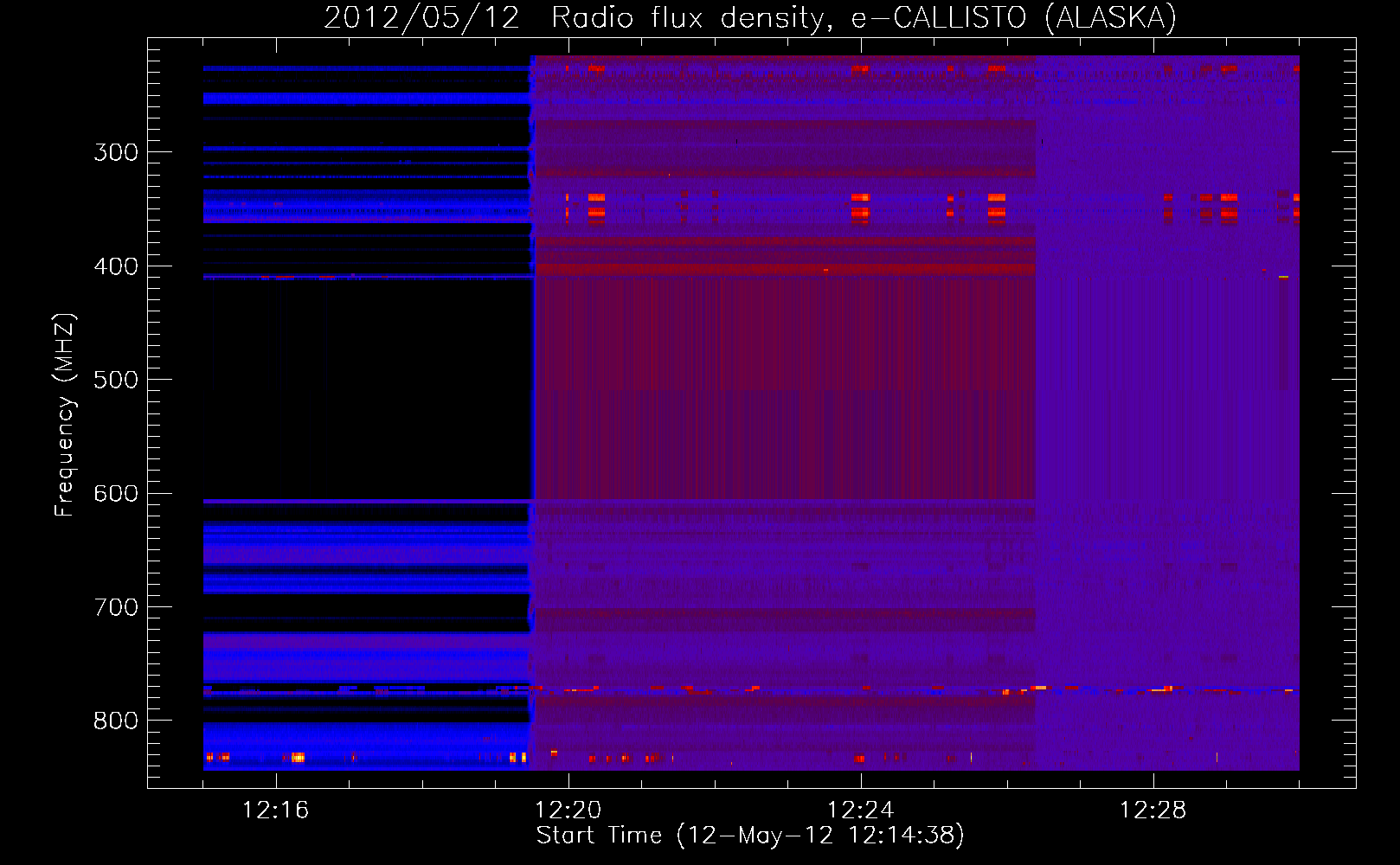Click the 12:16 time tick label
This screenshot has width=1400, height=865.
click(x=275, y=811)
